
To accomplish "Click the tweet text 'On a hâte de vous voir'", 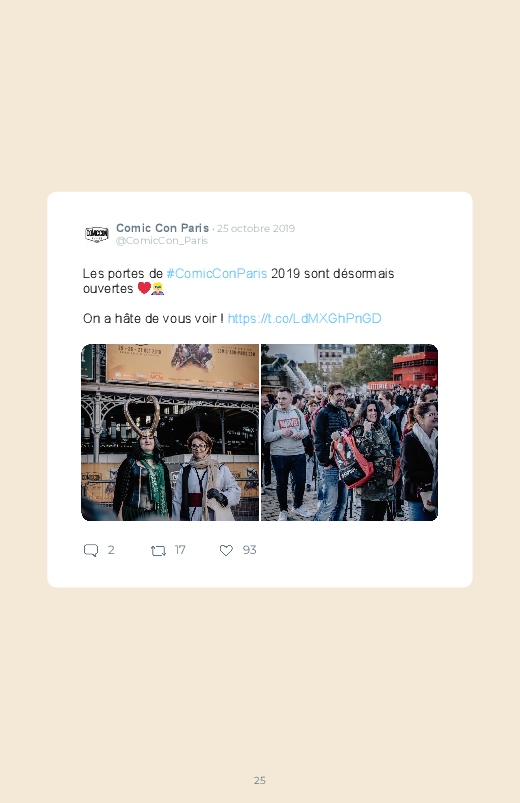I will pyautogui.click(x=153, y=319).
